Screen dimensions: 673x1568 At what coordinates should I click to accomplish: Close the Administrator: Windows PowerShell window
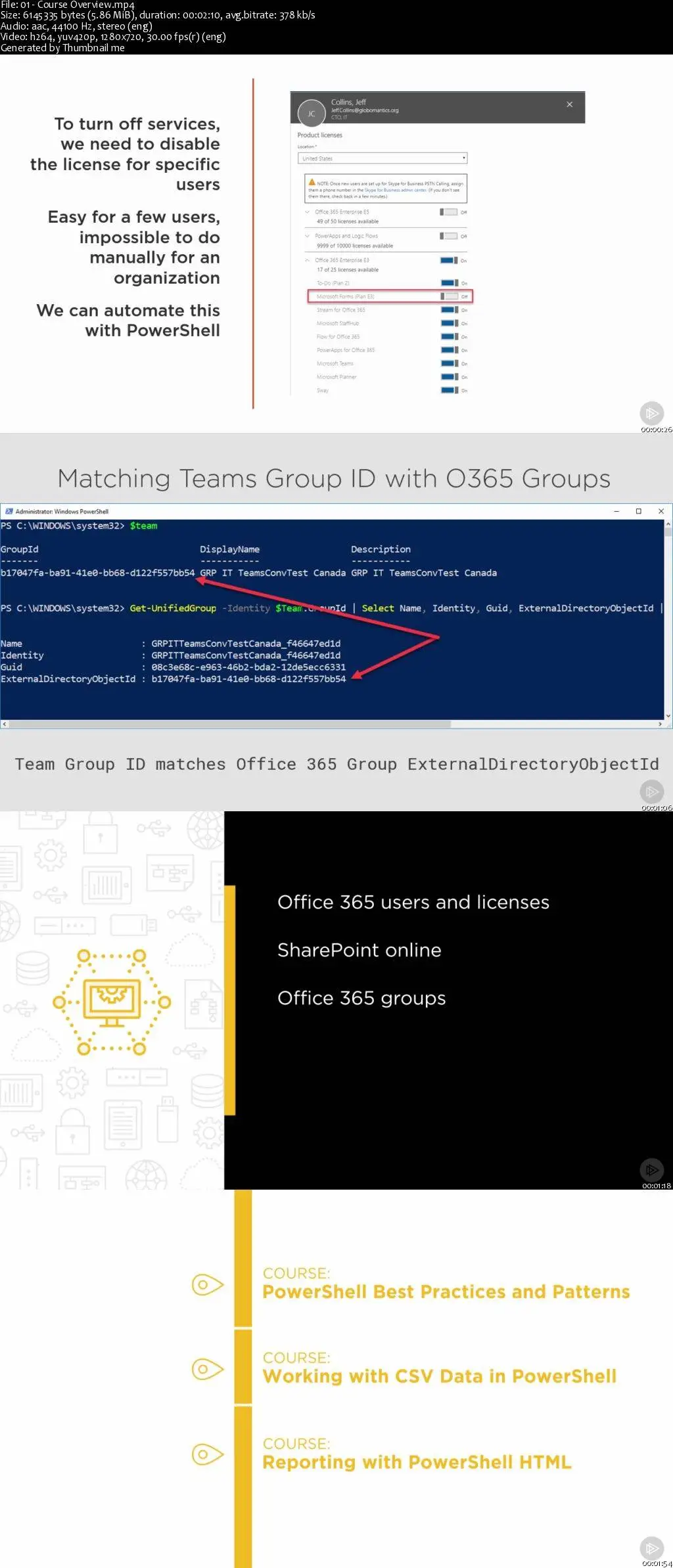(x=661, y=511)
